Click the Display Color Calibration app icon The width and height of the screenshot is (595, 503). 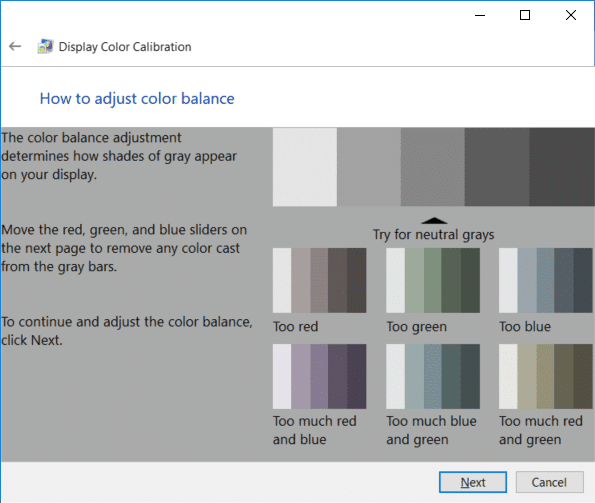[45, 46]
